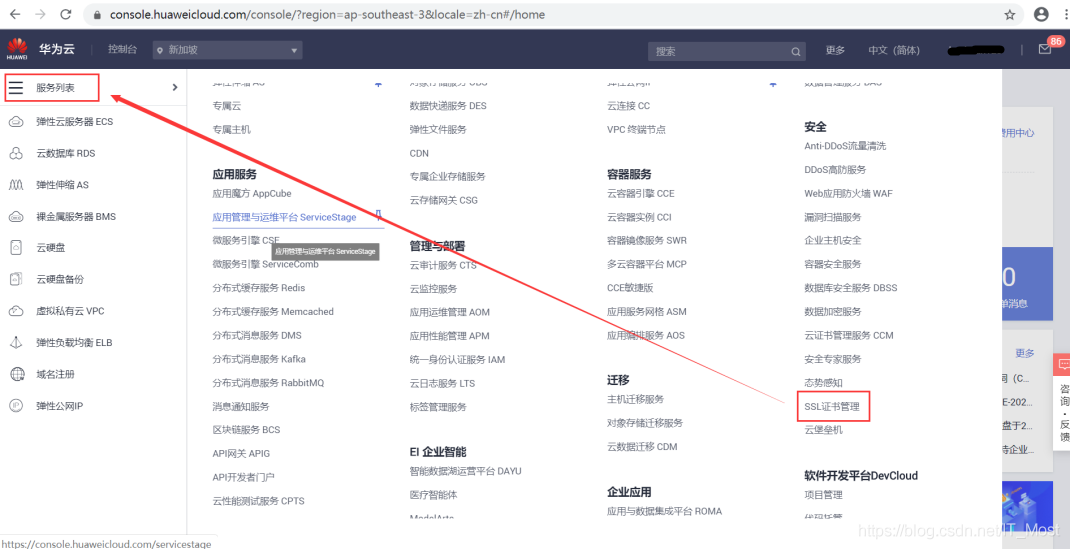Open Web应用防火墙 WAF link
1070x549 pixels.
tap(848, 194)
